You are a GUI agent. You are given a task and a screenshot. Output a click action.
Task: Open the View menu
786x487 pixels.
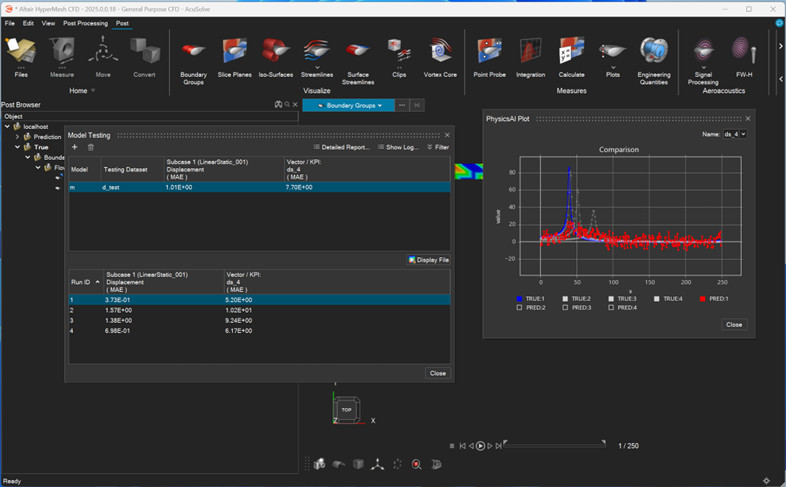(48, 22)
